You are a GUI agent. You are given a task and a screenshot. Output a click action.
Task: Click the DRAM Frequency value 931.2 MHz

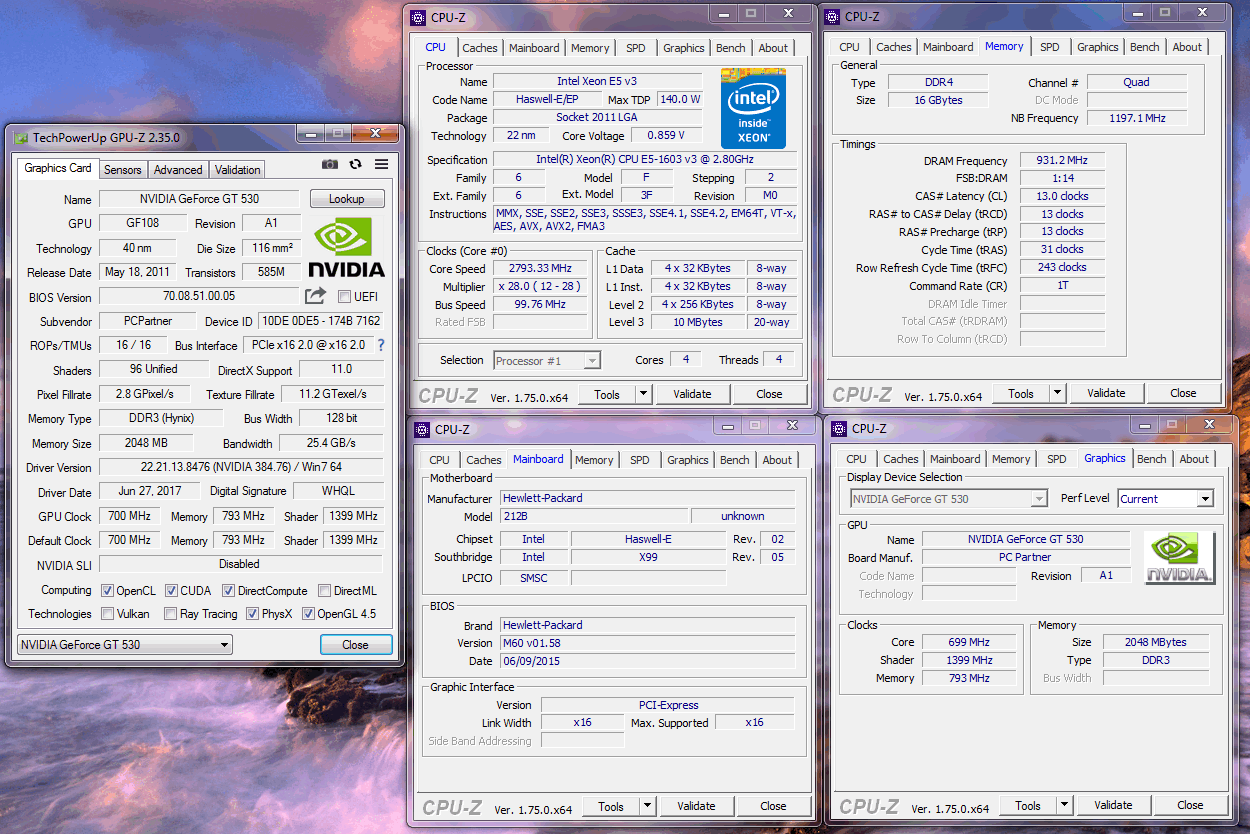pos(1062,160)
